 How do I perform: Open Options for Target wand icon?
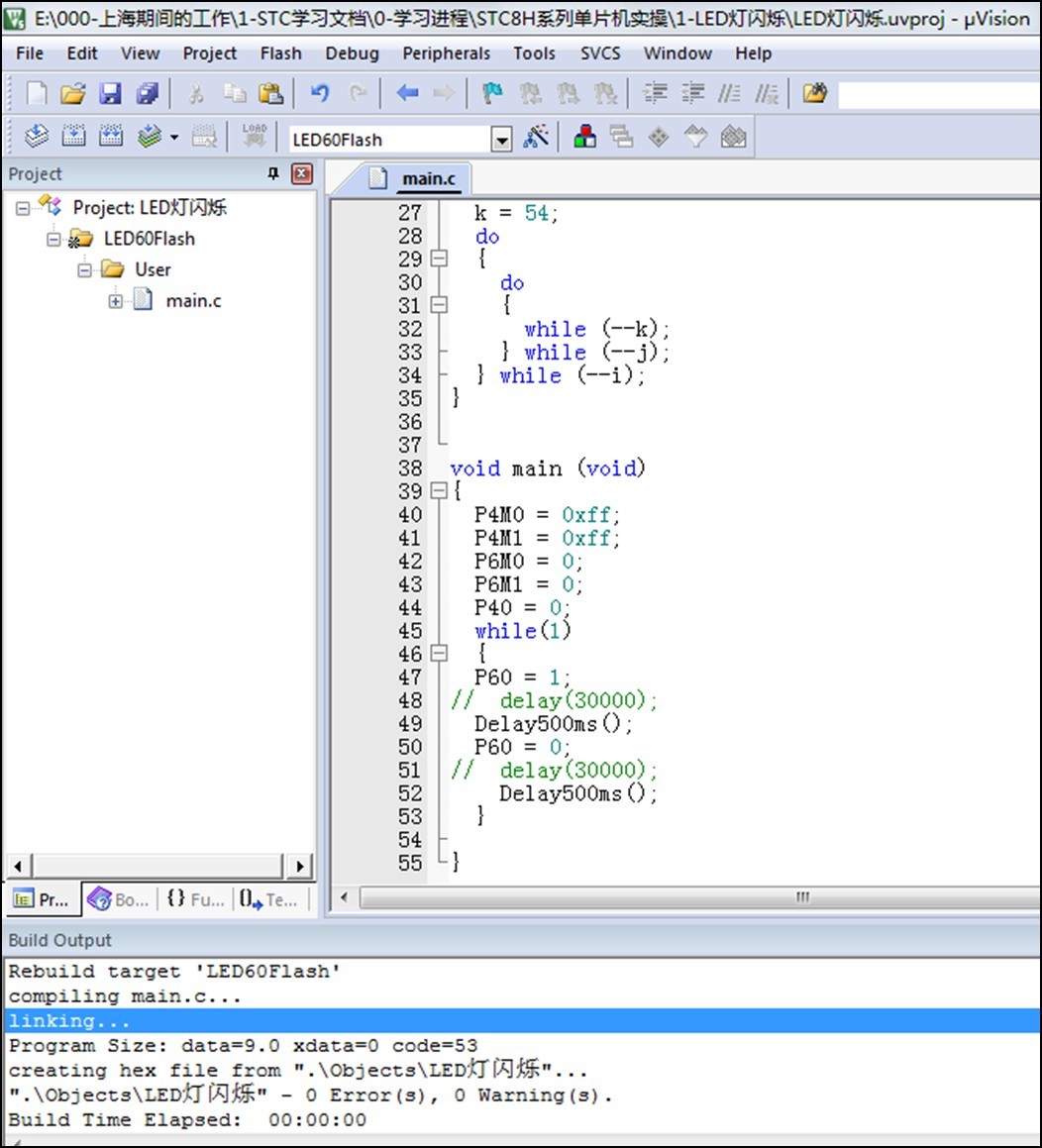[x=536, y=137]
